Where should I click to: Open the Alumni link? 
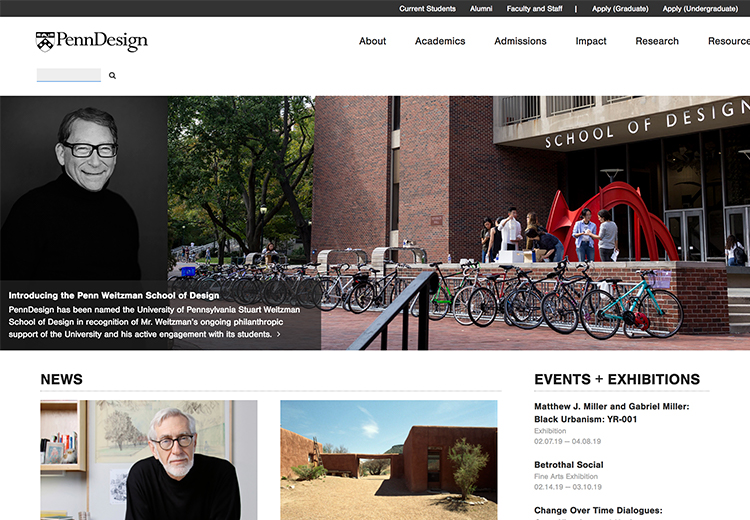coord(481,9)
